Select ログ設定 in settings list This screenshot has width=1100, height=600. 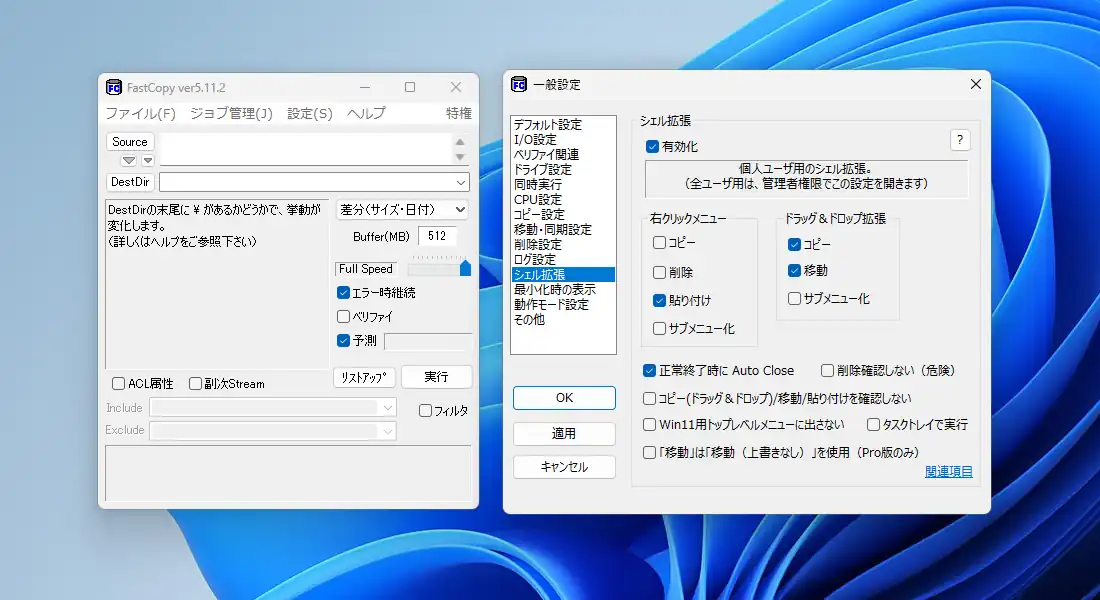pyautogui.click(x=535, y=260)
